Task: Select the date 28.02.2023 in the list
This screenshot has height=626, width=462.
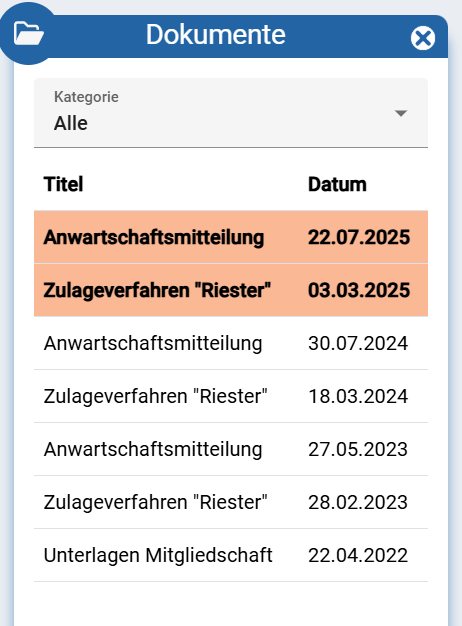Action: click(x=358, y=502)
